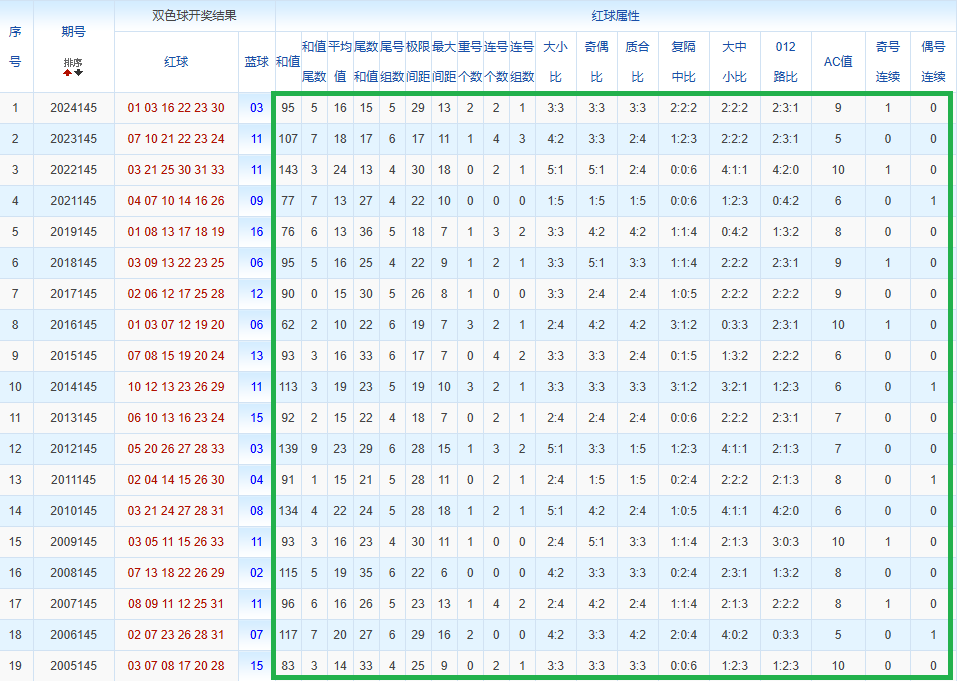Click blue ball 13 in issue 2015145 row

pos(257,356)
